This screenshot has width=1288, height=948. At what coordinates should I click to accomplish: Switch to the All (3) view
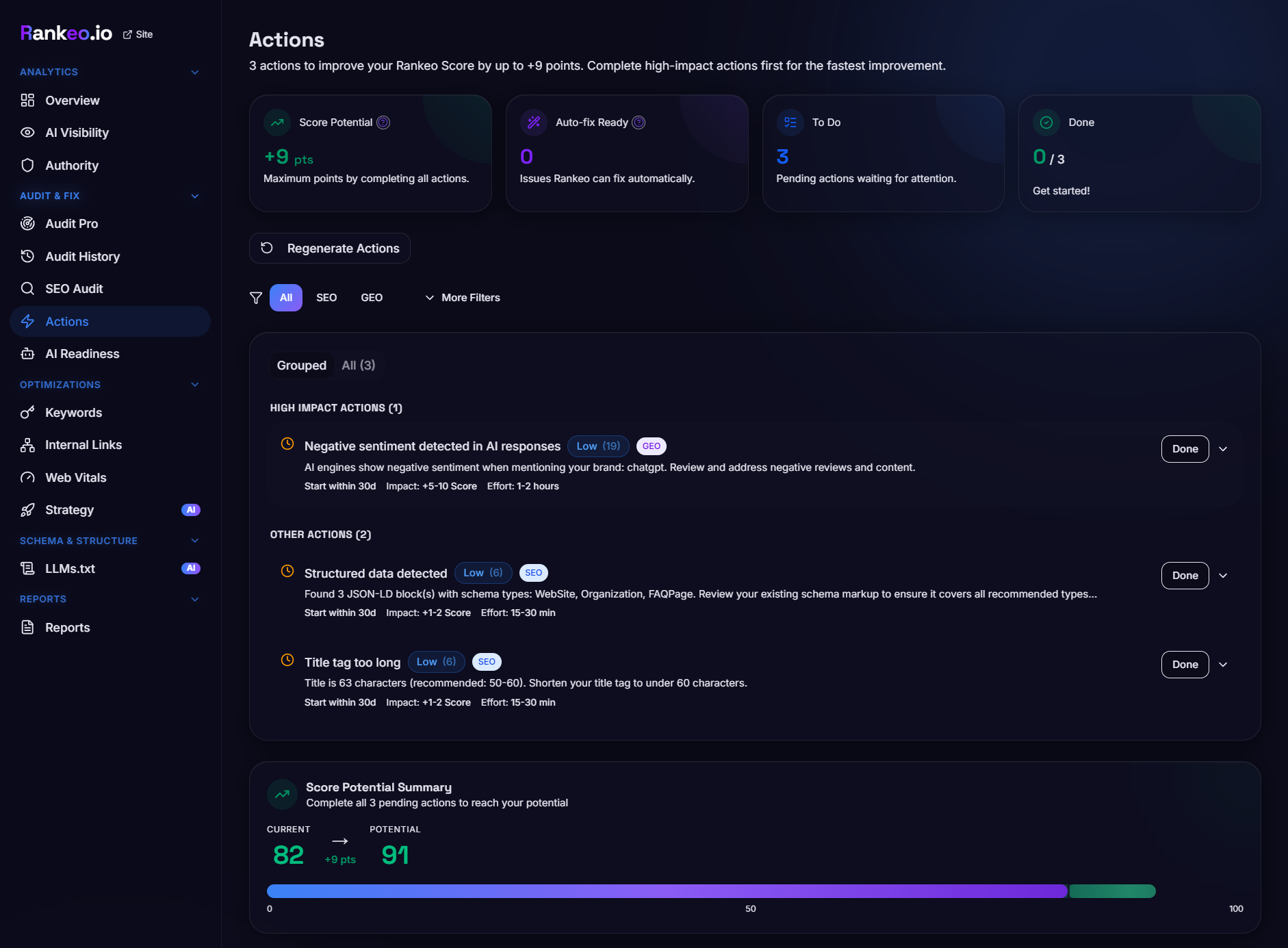(358, 366)
